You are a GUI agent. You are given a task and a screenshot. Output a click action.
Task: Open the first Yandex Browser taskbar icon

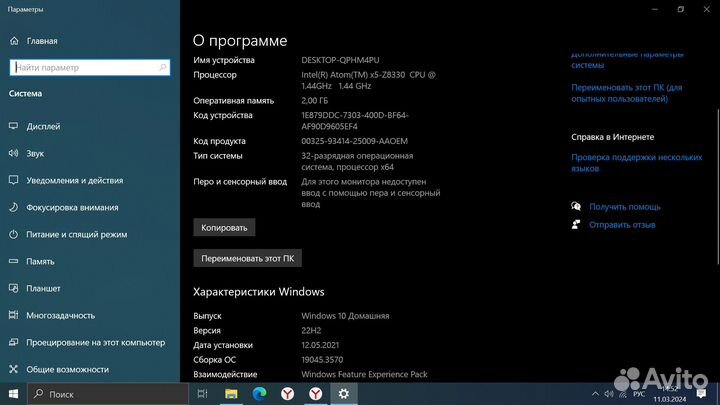click(x=287, y=394)
